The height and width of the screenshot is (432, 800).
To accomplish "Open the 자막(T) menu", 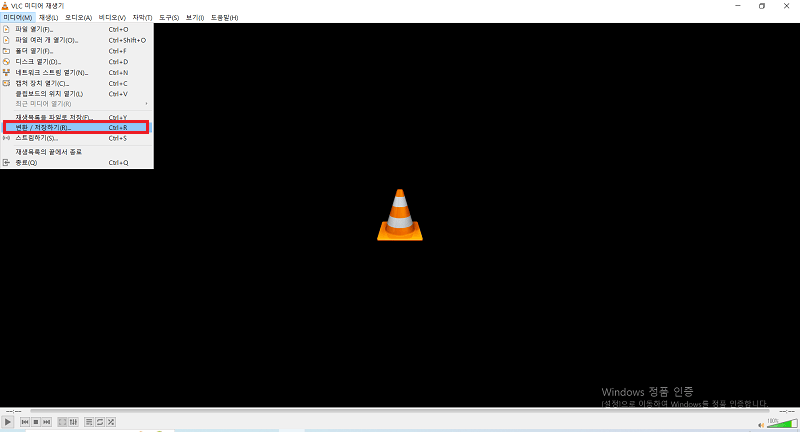I will (142, 17).
